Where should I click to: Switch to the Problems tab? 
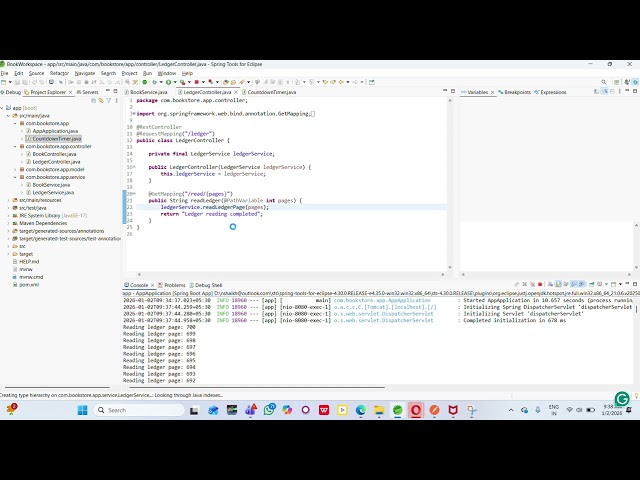[172, 285]
